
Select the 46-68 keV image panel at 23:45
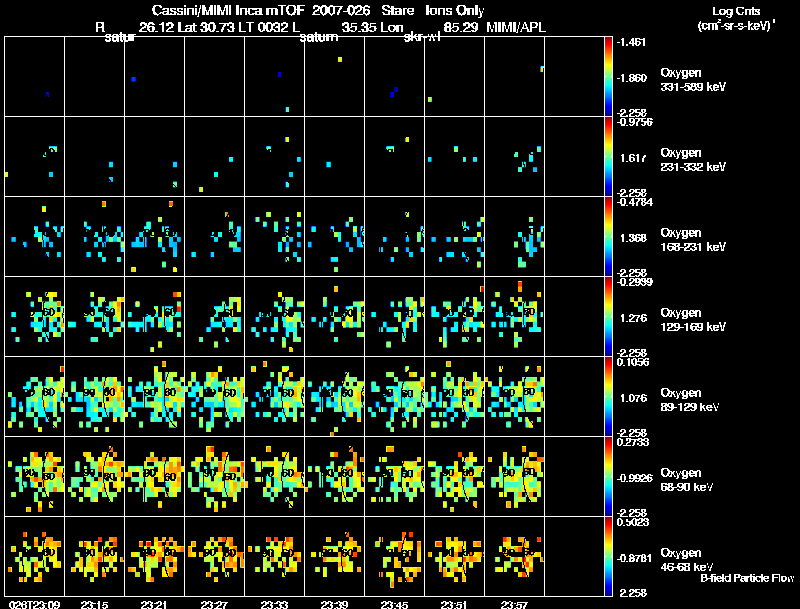[395, 556]
